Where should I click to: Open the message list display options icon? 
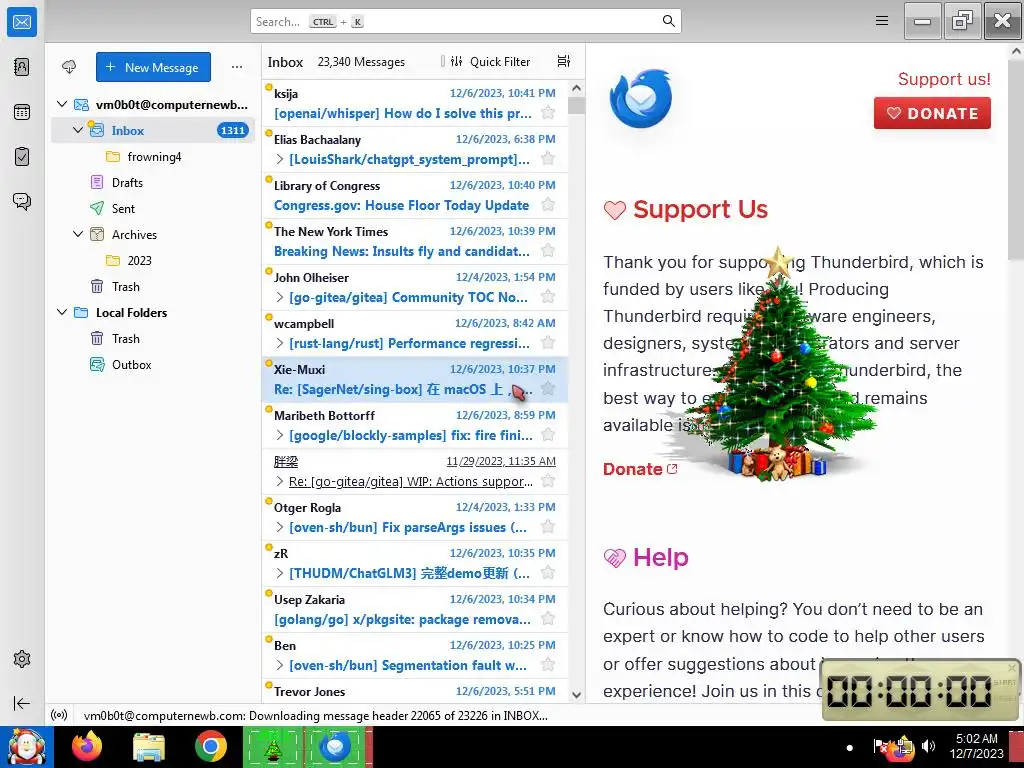point(564,61)
